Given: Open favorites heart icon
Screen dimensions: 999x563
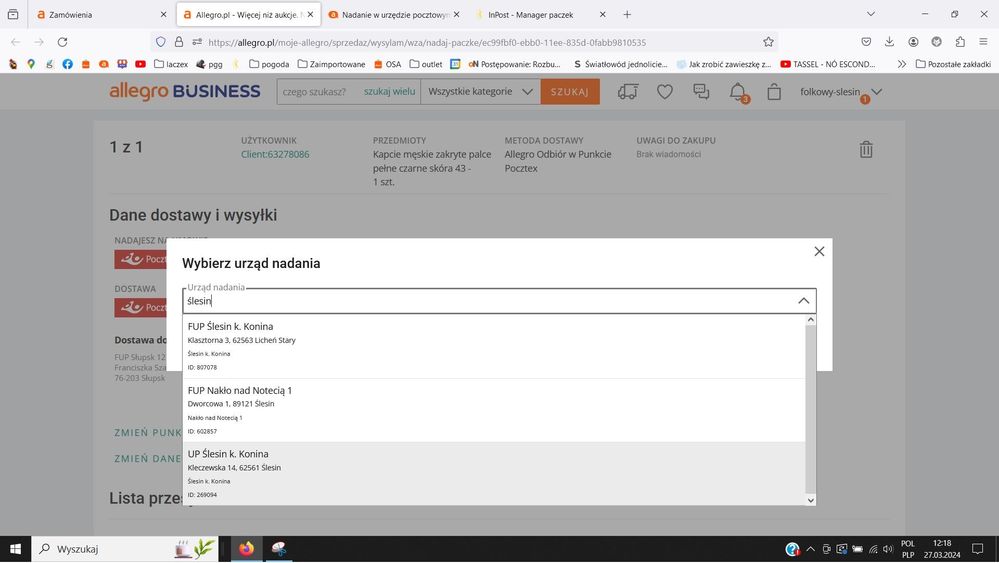Looking at the screenshot, I should click(665, 92).
